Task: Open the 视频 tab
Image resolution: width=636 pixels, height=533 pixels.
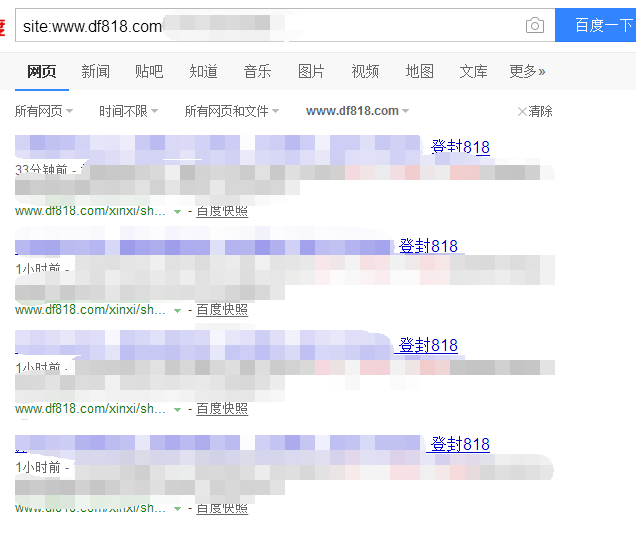Action: pyautogui.click(x=365, y=71)
